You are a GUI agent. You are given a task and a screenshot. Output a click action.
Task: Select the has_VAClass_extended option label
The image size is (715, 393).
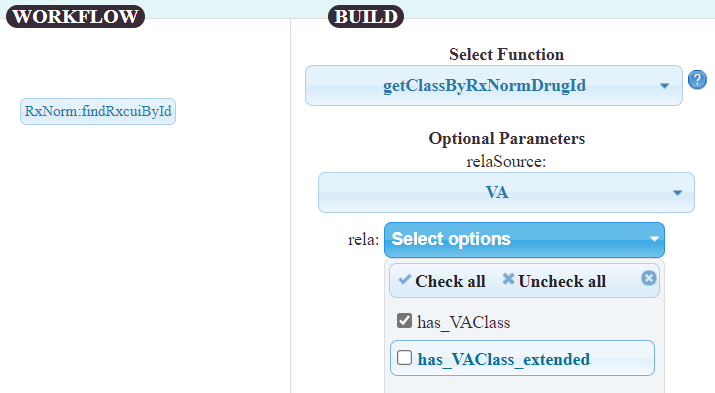(503, 359)
